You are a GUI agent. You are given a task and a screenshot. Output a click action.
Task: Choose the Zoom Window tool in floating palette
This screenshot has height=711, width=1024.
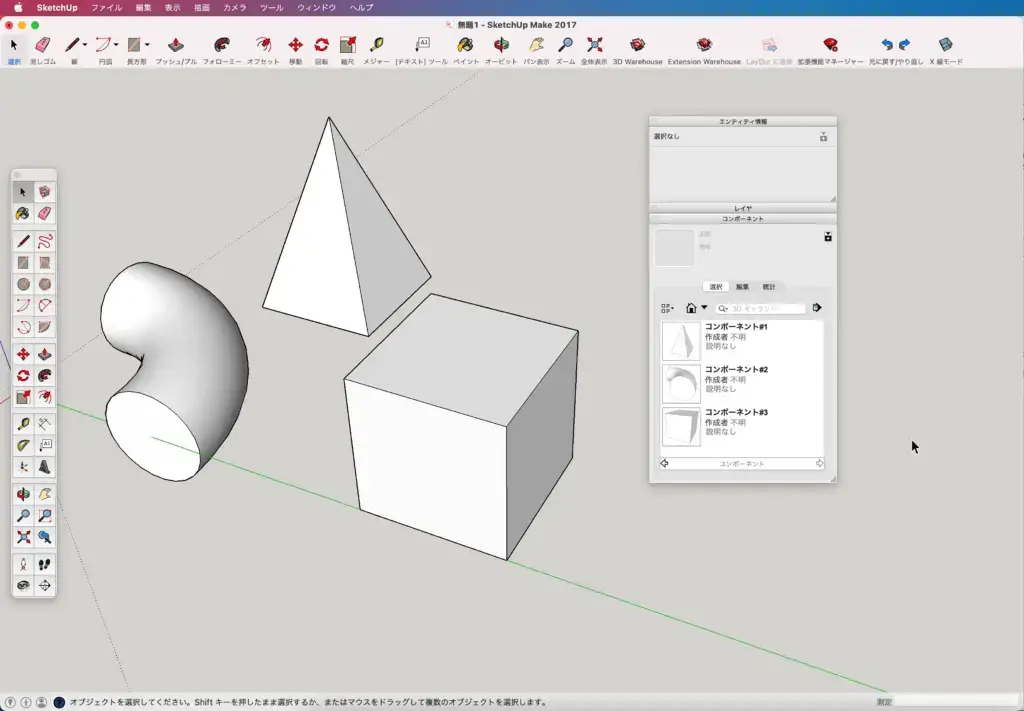click(x=44, y=516)
